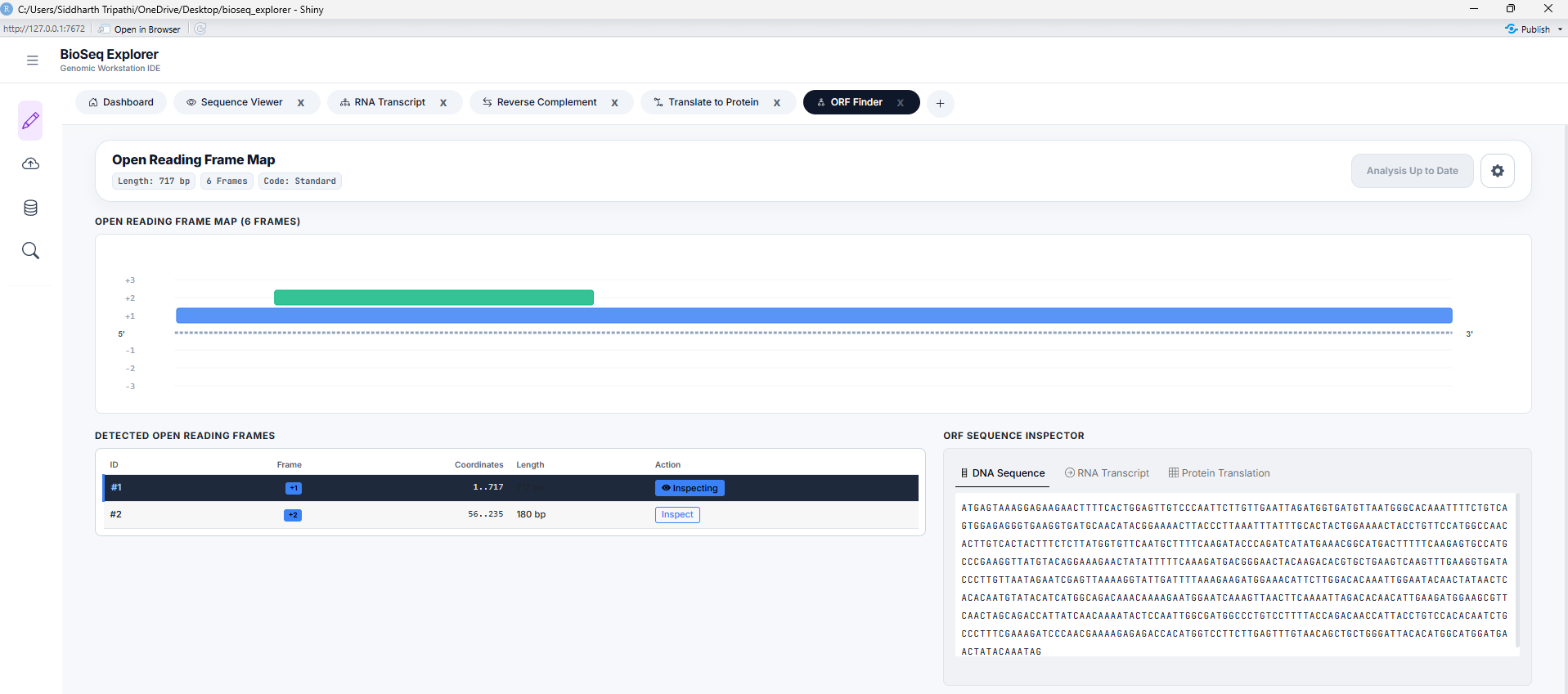The image size is (1568, 694).
Task: Click the Length column header
Action: 530,465
